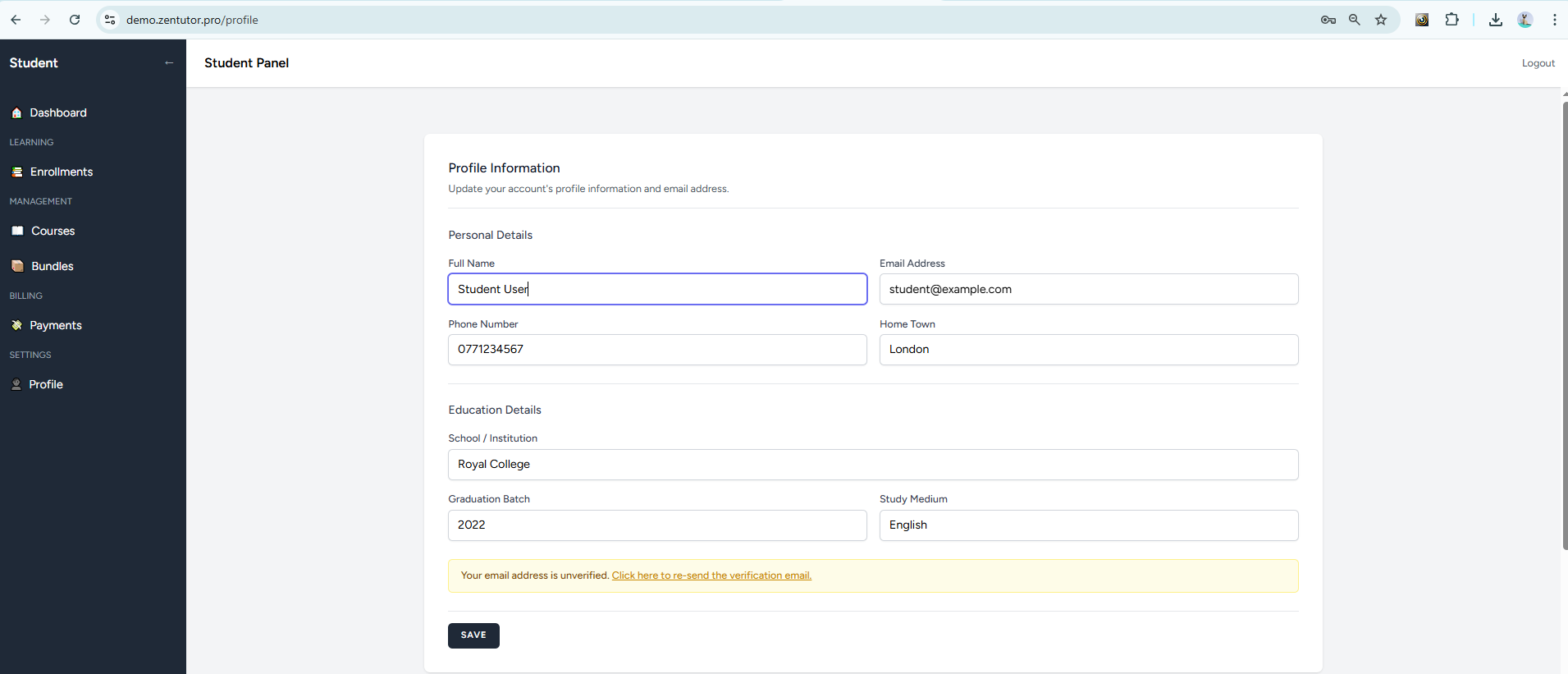Click 'Your email address is unverified.' text

coord(535,575)
